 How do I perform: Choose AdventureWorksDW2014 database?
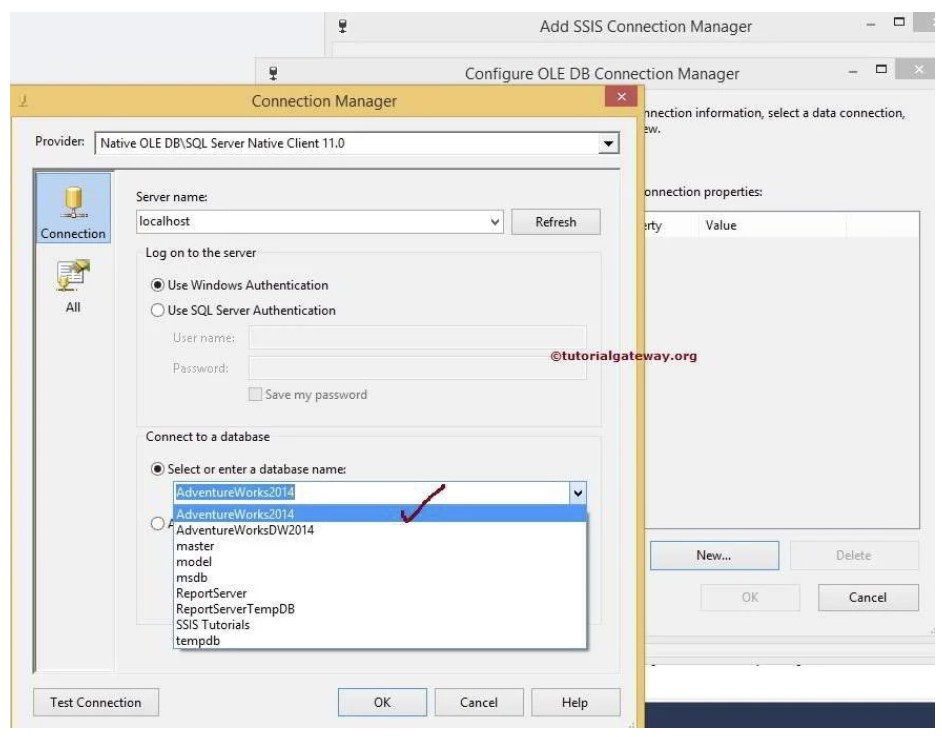point(380,530)
